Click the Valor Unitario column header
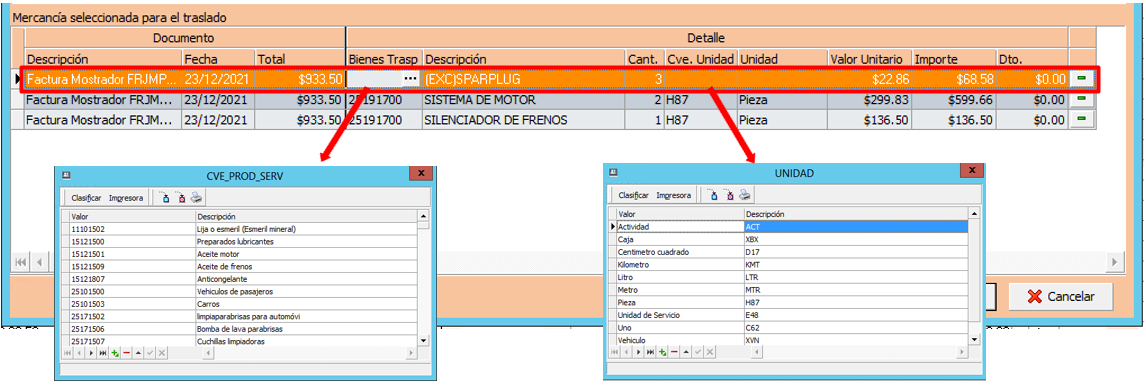The height and width of the screenshot is (387, 1146). pos(870,58)
